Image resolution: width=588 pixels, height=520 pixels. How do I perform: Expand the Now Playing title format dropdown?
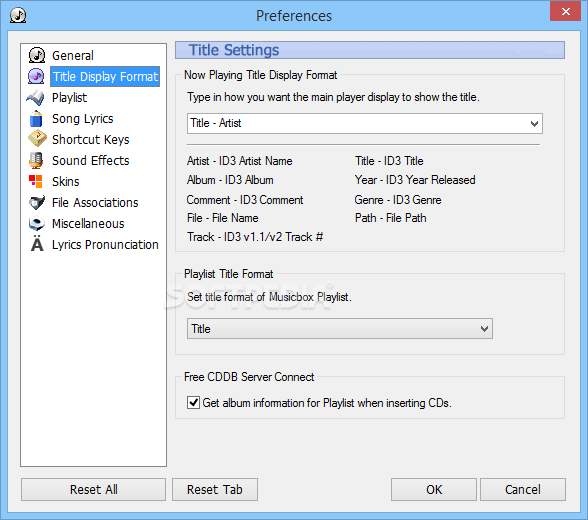(x=534, y=123)
